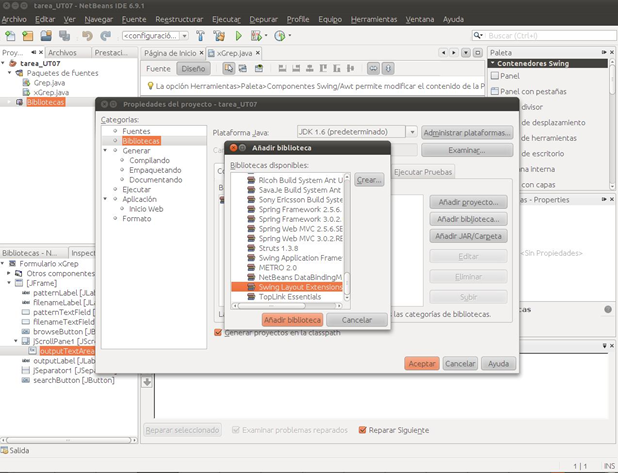
Task: Click the Redo toolbar icon
Action: pyautogui.click(x=105, y=36)
